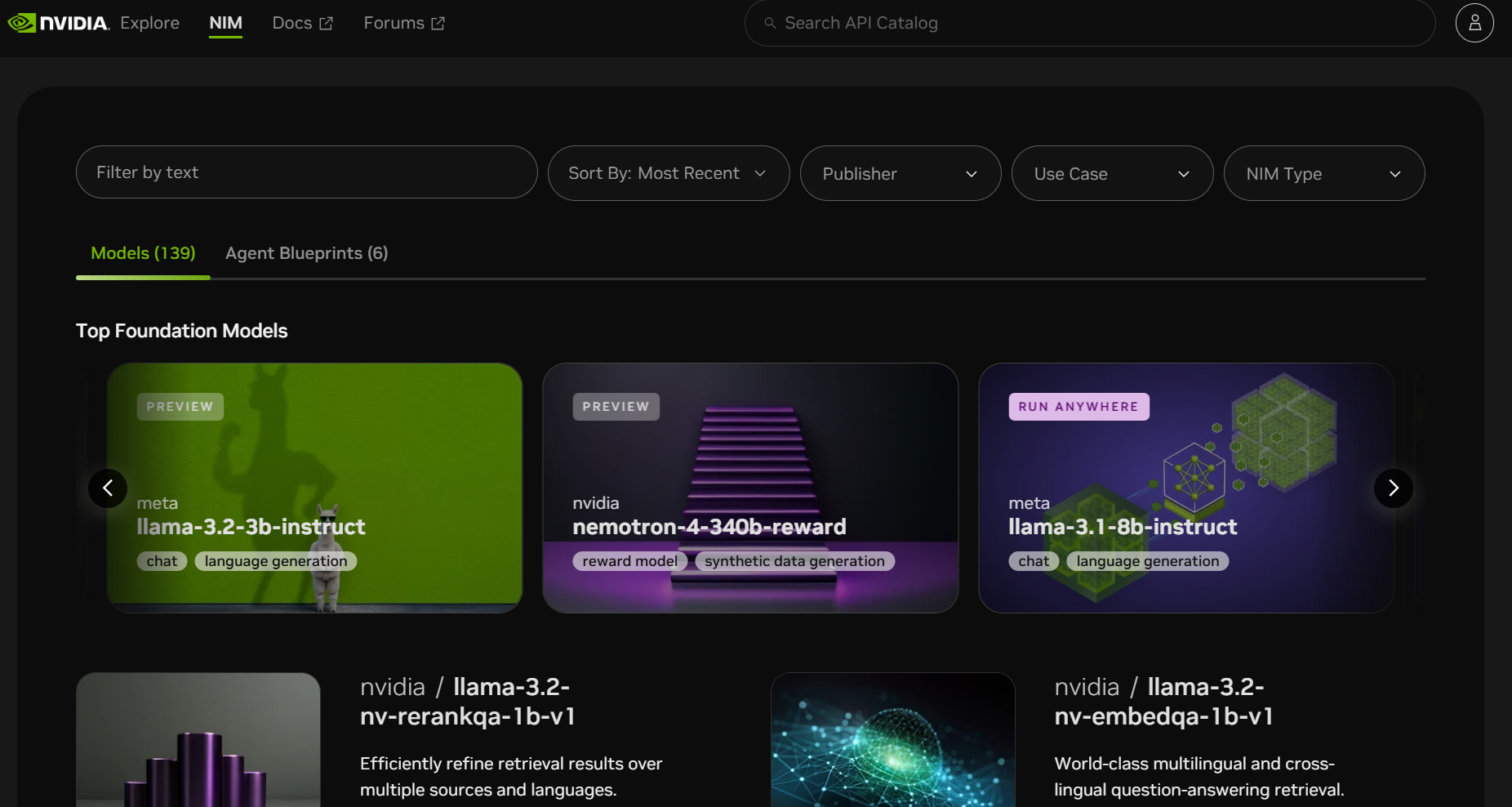Click the reward model tag
This screenshot has width=1512, height=807.
pos(629,561)
